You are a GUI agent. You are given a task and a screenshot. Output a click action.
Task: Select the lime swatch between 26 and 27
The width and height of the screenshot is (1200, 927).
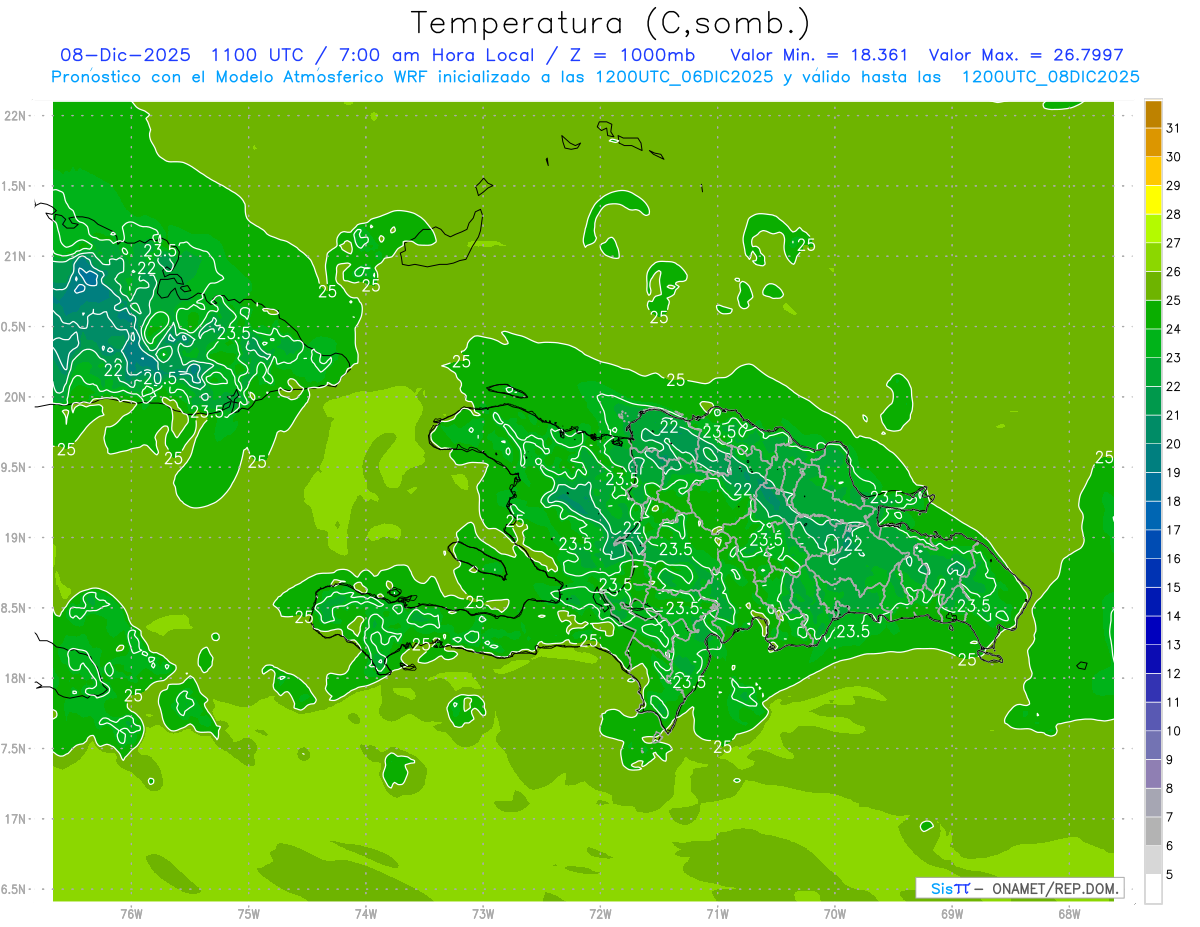coord(1153,257)
